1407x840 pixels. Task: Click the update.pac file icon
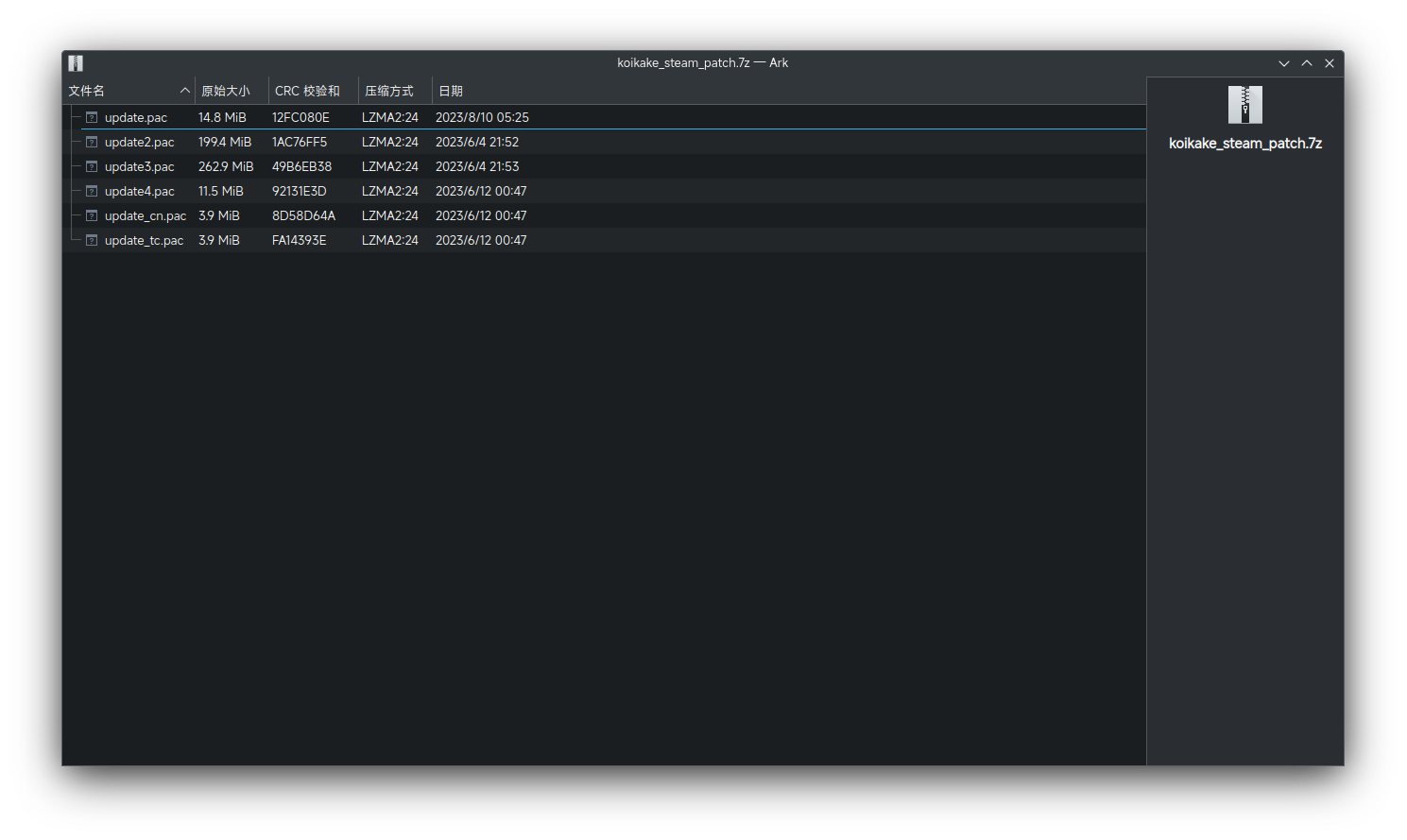(x=92, y=117)
